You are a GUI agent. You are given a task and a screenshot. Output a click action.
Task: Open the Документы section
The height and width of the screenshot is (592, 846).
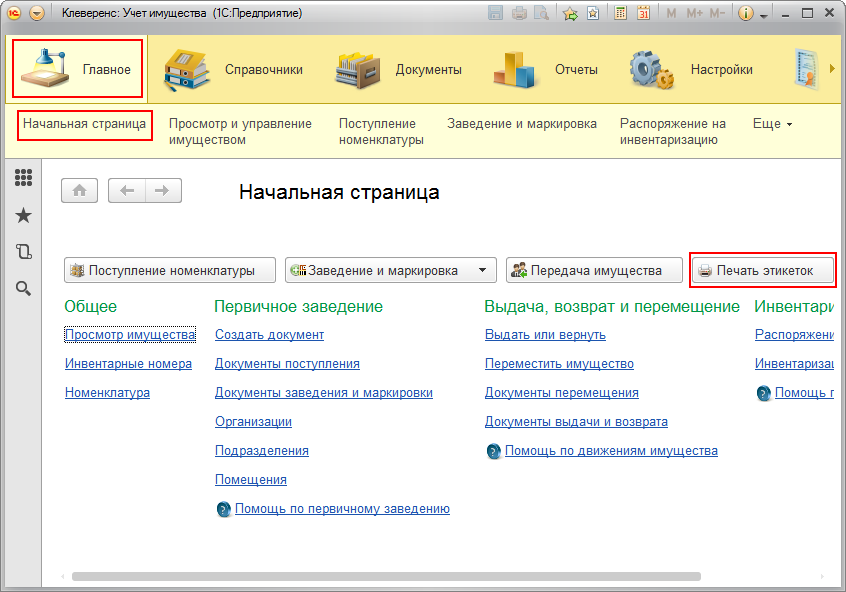[398, 69]
